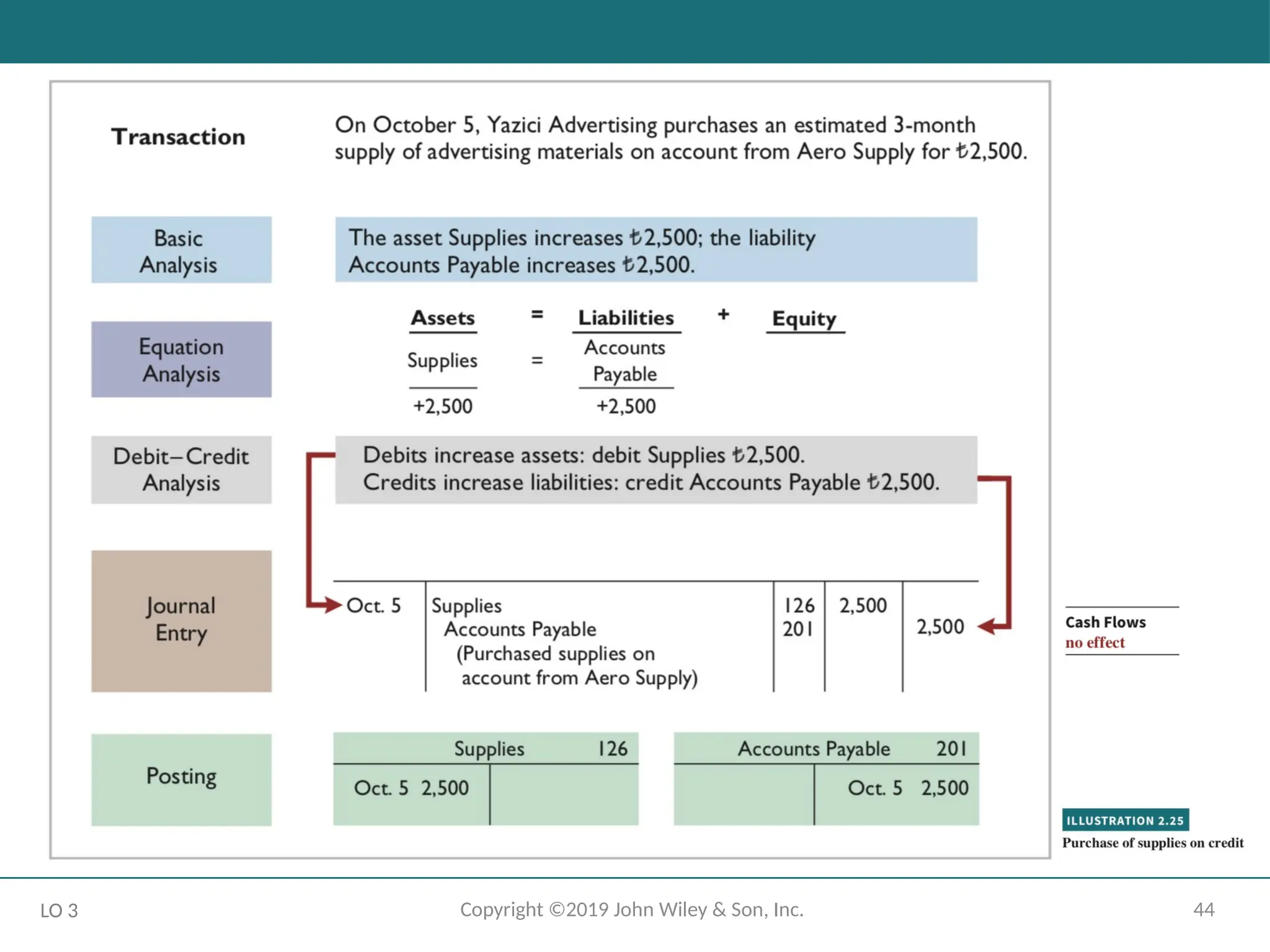Click the Purchase of supplies on credit caption
Image resolution: width=1270 pixels, height=952 pixels.
(1153, 843)
